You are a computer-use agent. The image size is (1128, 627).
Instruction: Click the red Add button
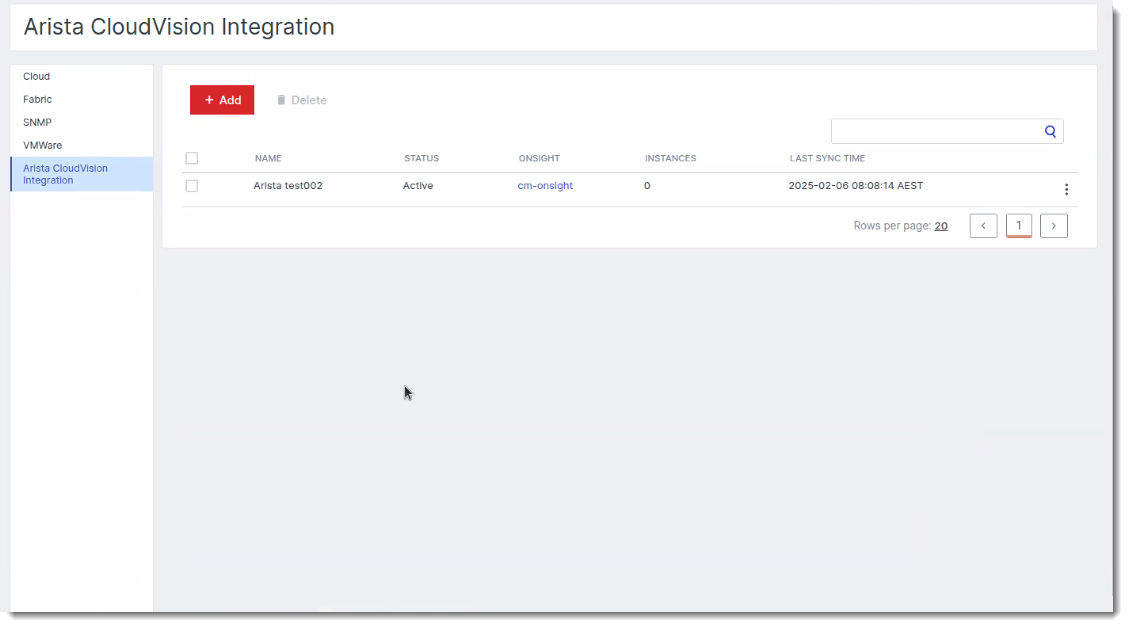222,100
